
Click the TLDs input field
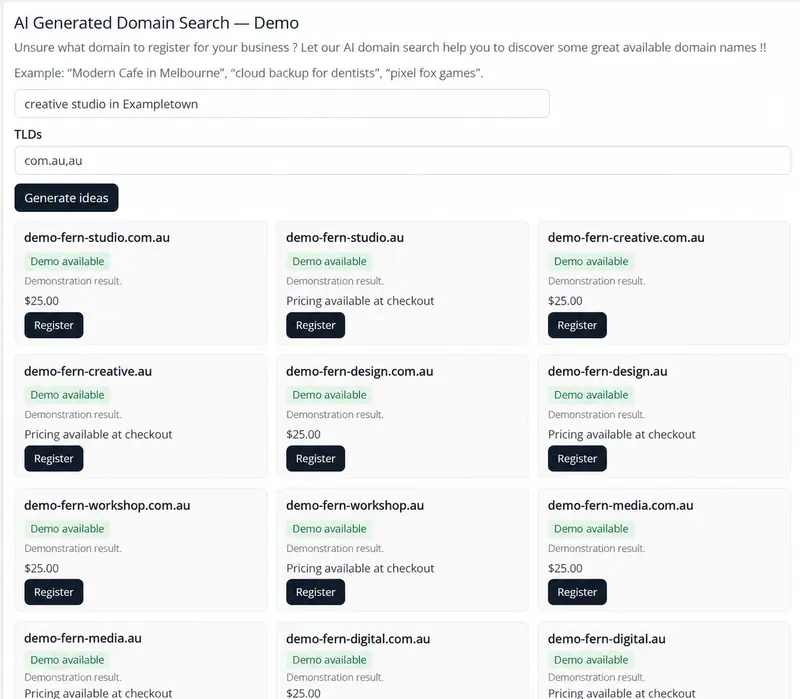(x=403, y=160)
